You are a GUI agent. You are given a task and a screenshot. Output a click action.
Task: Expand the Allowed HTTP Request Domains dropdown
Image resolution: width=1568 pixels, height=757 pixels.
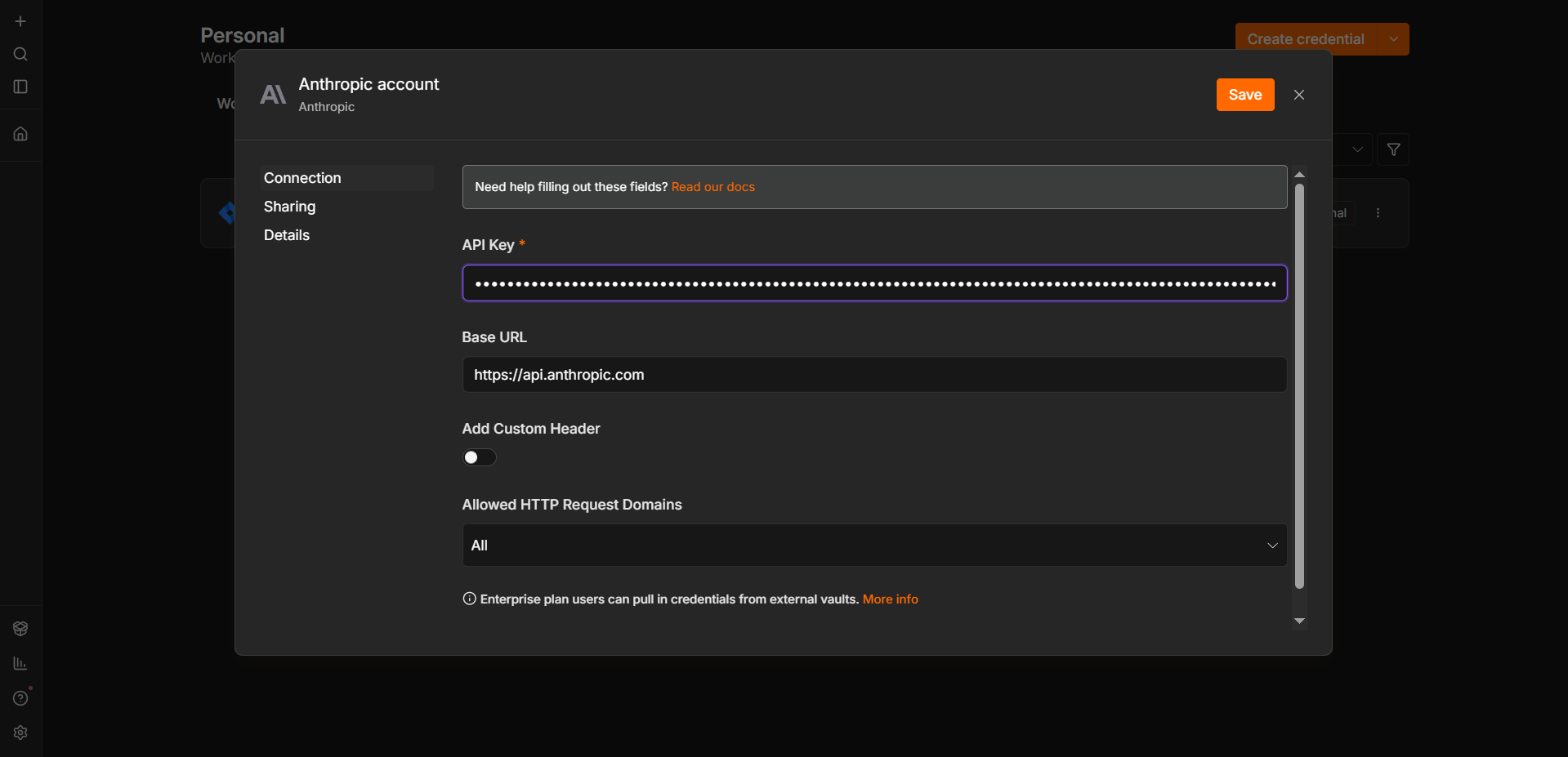(874, 545)
